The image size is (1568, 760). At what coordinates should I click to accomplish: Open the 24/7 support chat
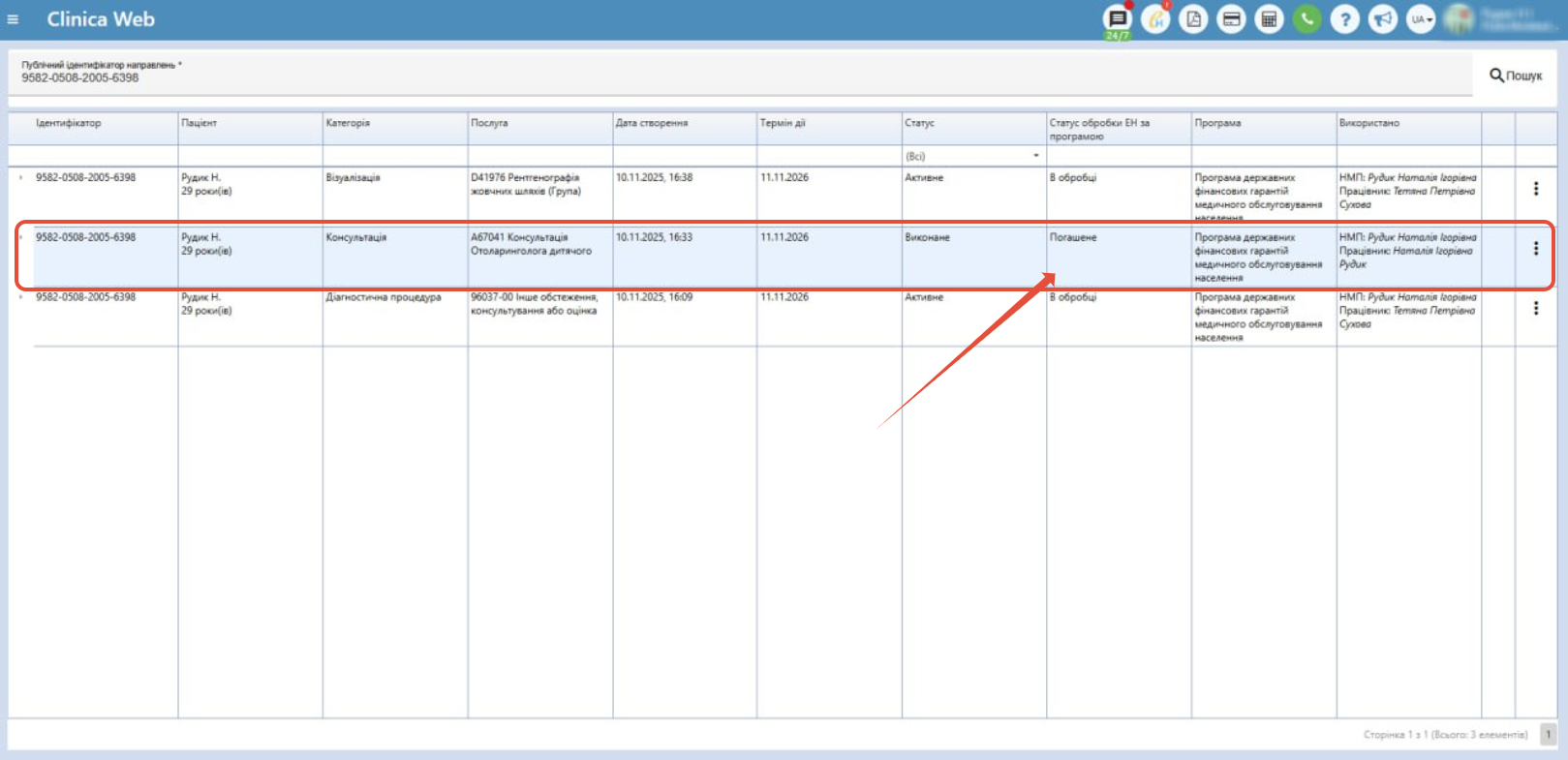click(x=1118, y=19)
